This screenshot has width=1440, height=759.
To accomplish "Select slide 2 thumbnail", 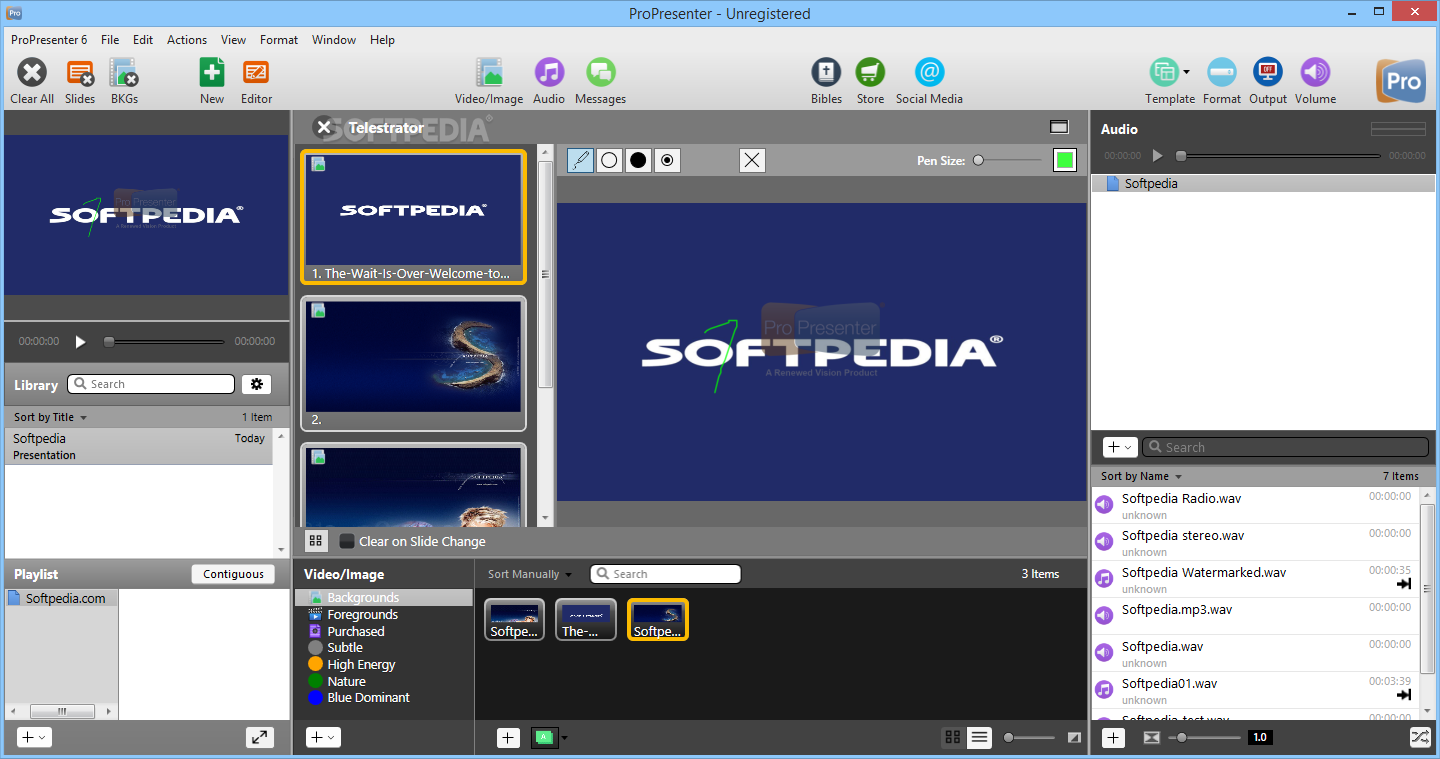I will pos(413,363).
